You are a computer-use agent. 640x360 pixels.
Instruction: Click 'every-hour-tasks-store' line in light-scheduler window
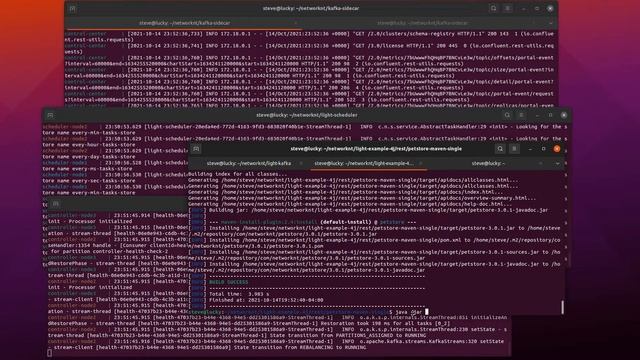(89, 144)
